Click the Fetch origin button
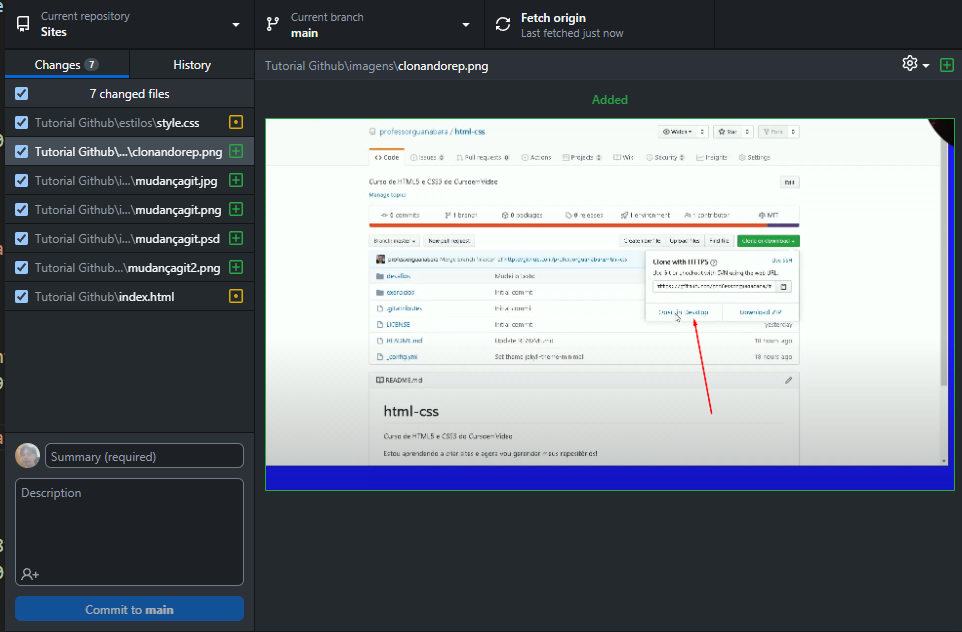Viewport: 962px width, 632px height. (599, 25)
